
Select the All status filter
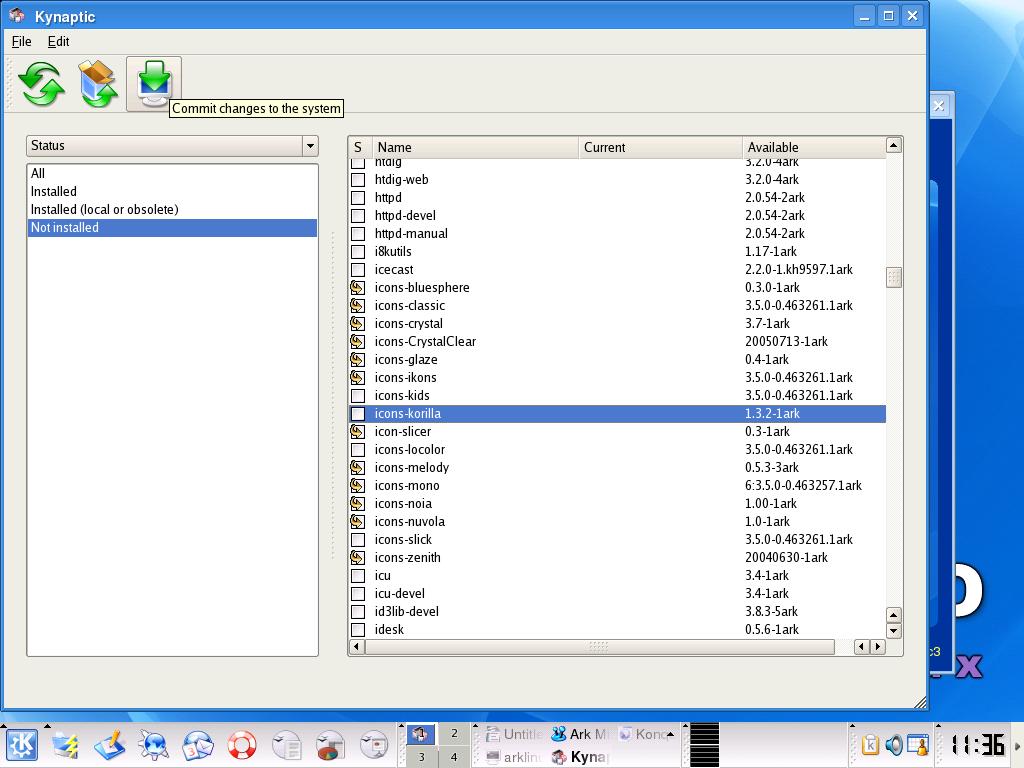tap(172, 173)
